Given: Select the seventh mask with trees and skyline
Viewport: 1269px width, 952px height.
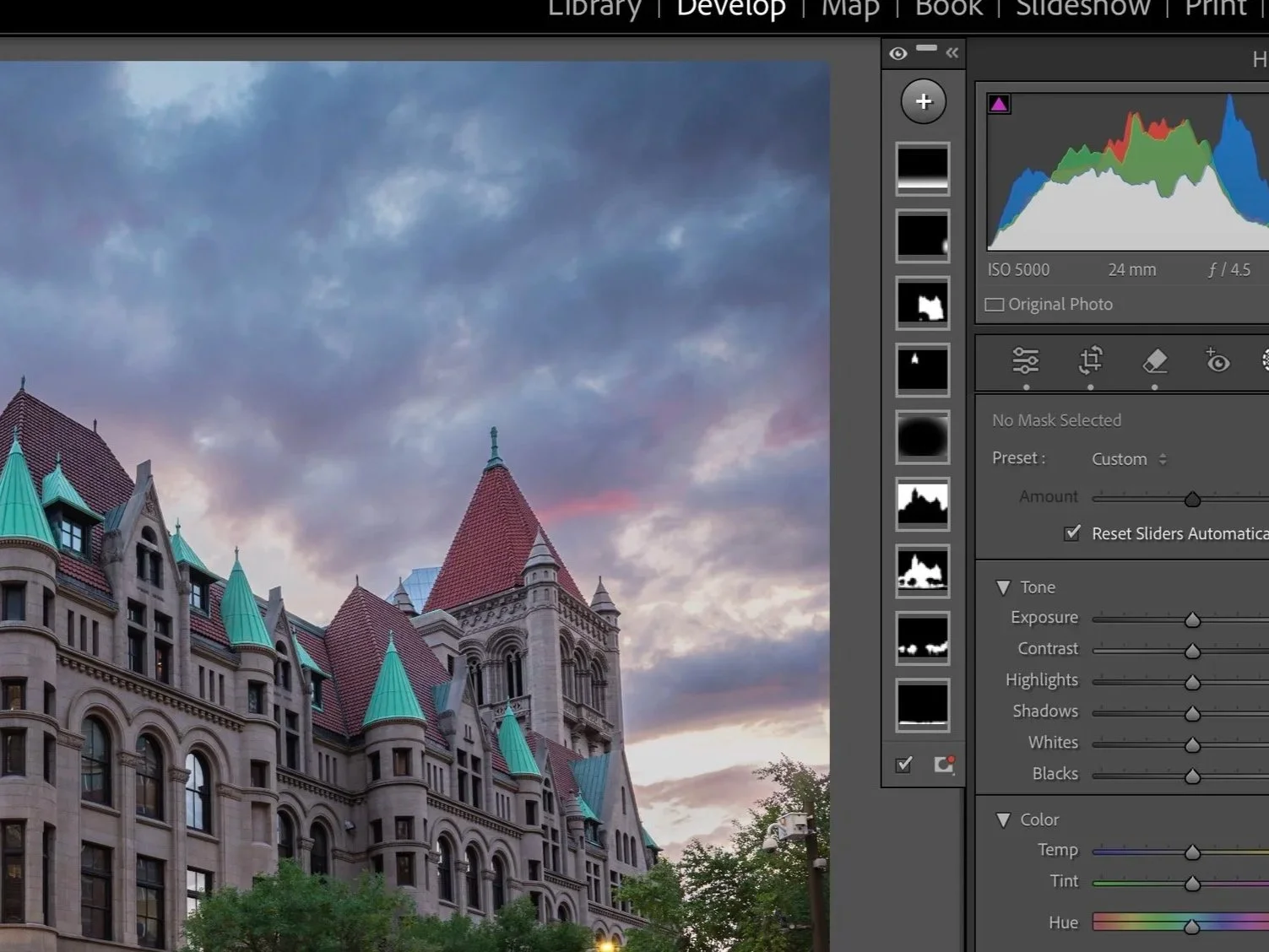Looking at the screenshot, I should (922, 571).
